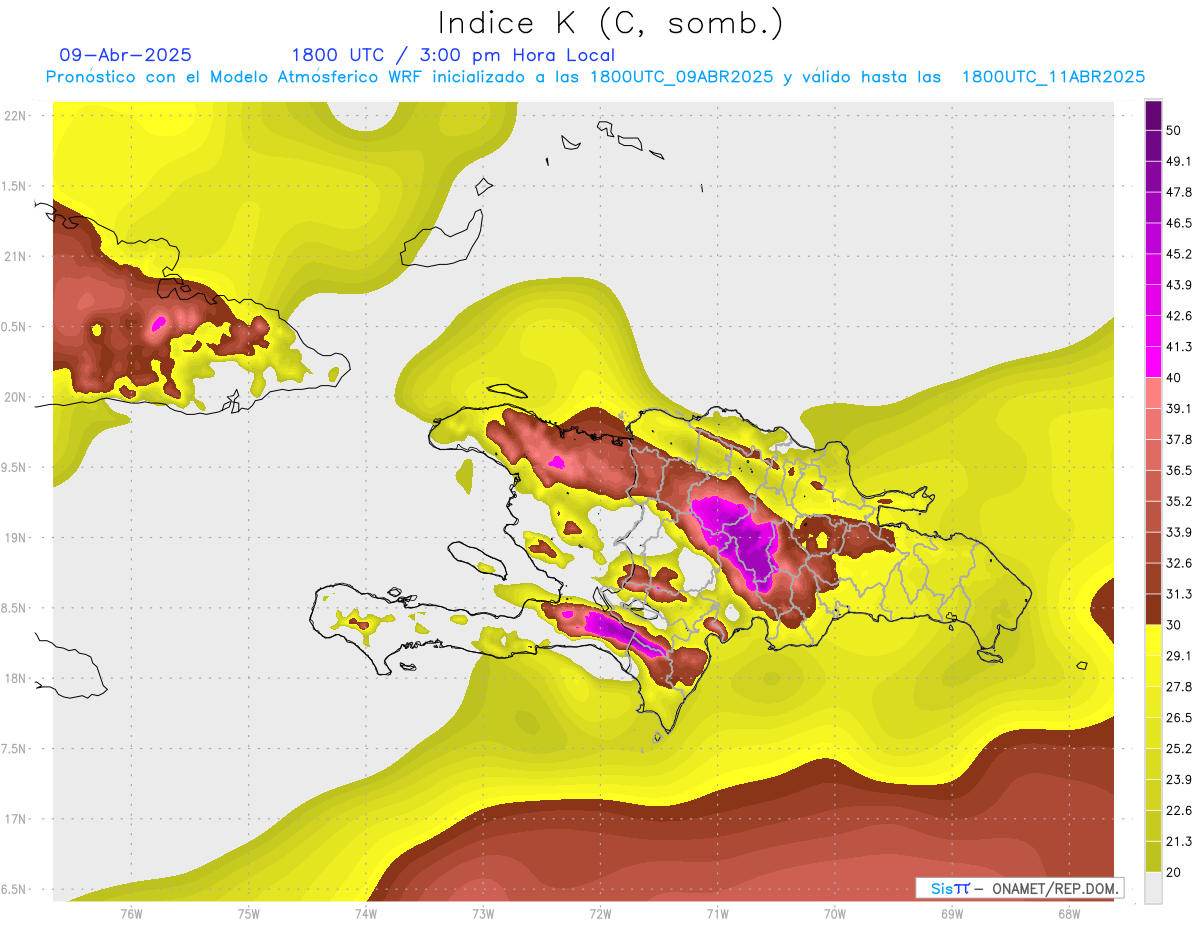Click the "21N" latitude label
Image resolution: width=1200 pixels, height=927 pixels.
pos(17,256)
